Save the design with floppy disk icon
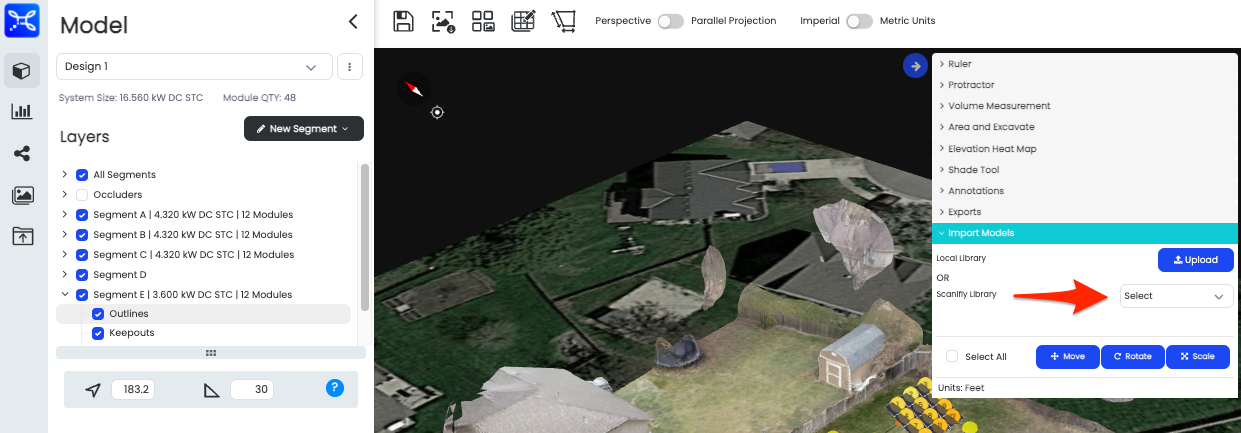Viewport: 1241px width, 433px height. (x=403, y=21)
